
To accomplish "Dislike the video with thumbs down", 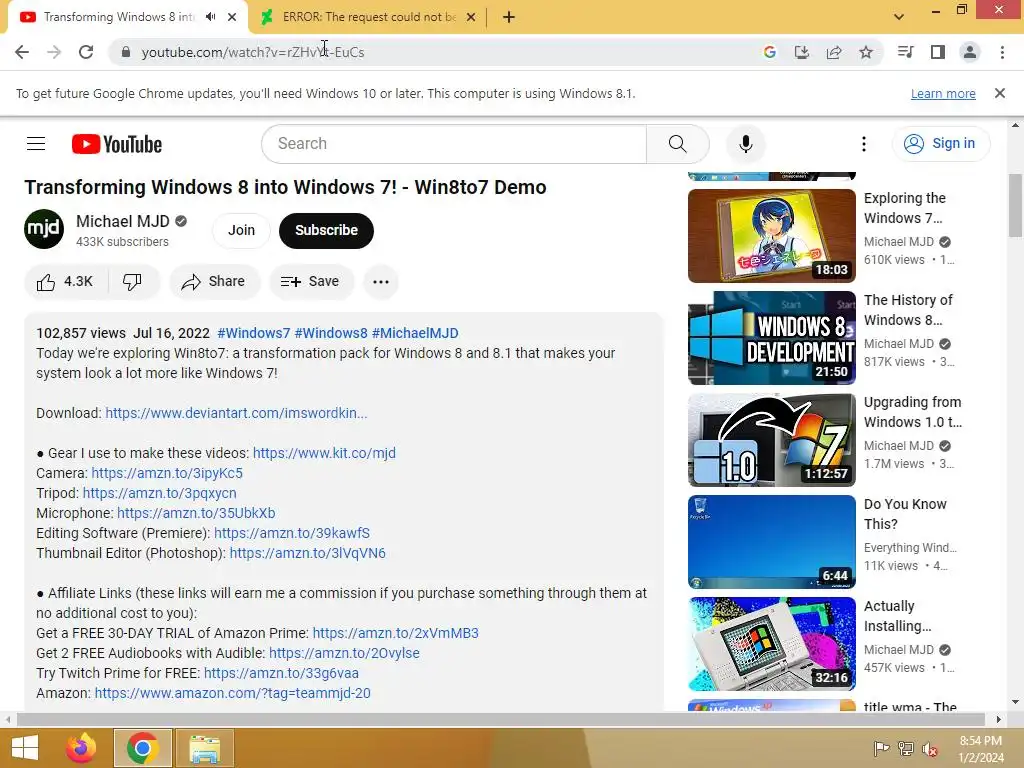I will click(x=133, y=281).
